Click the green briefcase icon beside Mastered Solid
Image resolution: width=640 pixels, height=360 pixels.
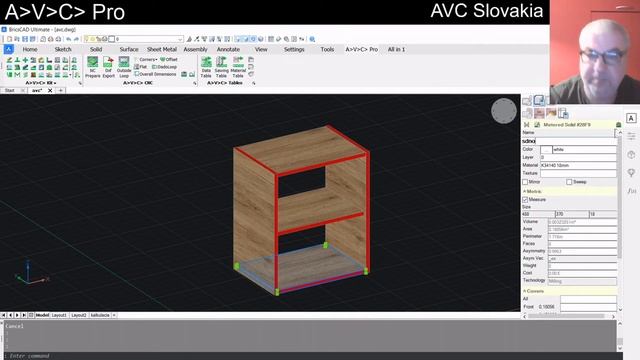(x=618, y=124)
